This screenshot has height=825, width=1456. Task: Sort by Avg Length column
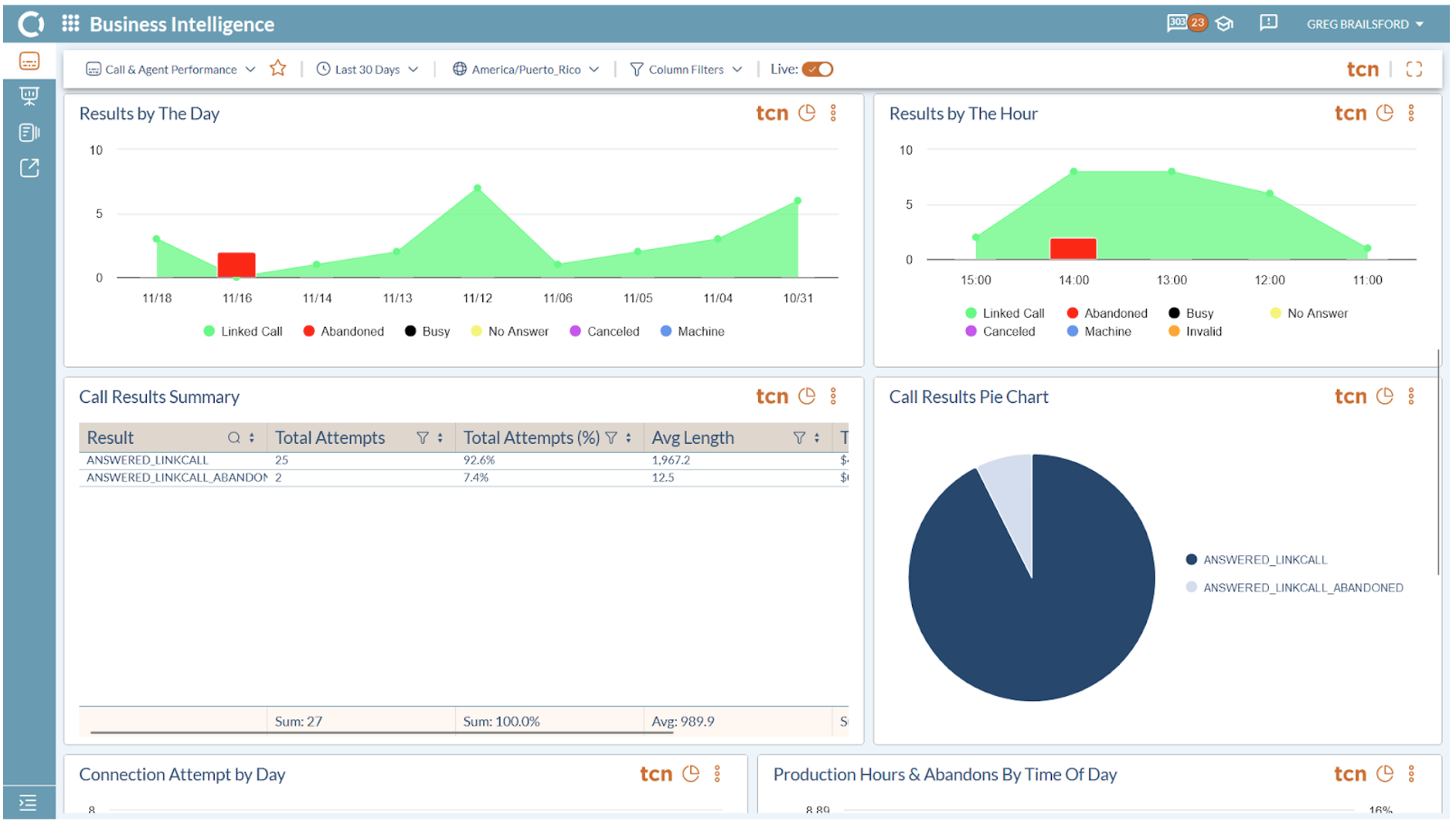[817, 438]
